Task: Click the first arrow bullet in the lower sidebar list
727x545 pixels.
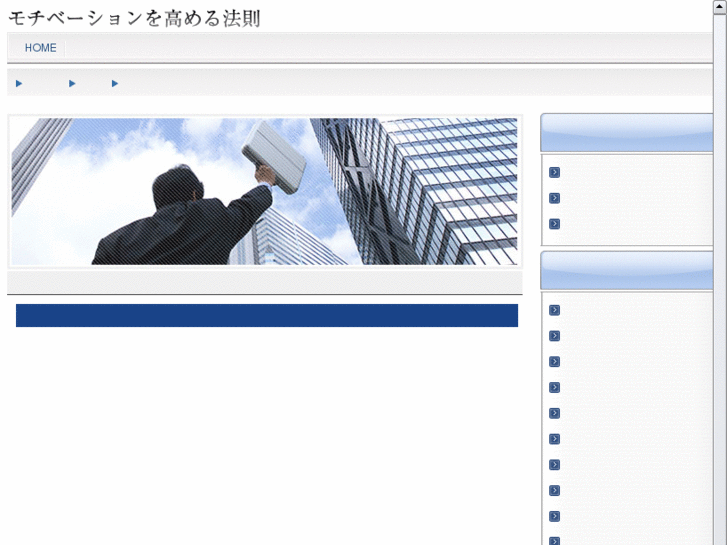Action: [x=554, y=310]
